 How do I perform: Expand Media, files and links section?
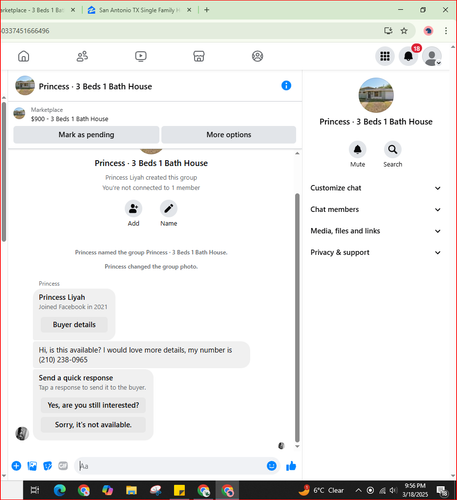click(375, 231)
